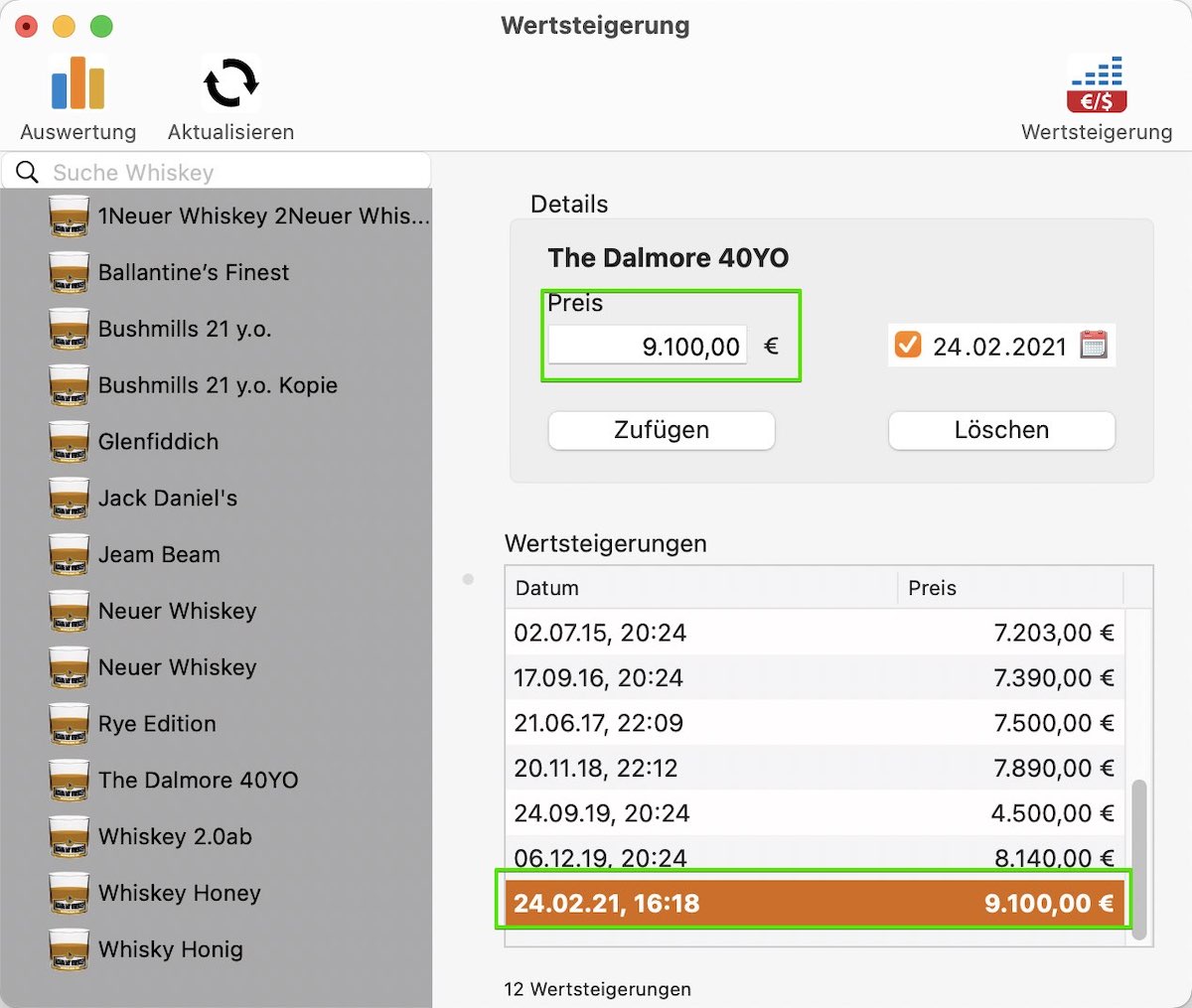
Task: Select The Dalmore 40YO in the sidebar list
Action: (217, 781)
